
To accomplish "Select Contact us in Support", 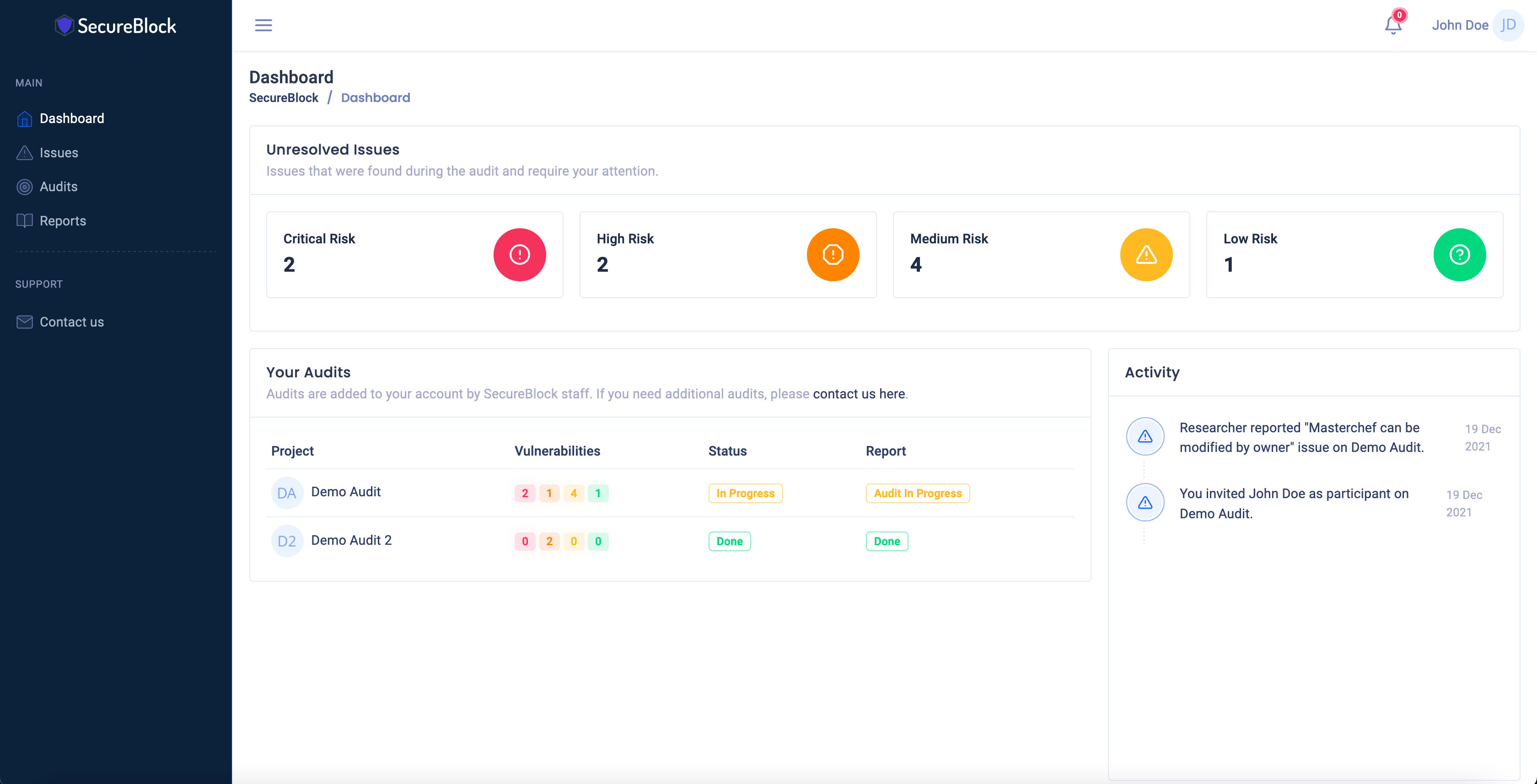I will pos(72,322).
